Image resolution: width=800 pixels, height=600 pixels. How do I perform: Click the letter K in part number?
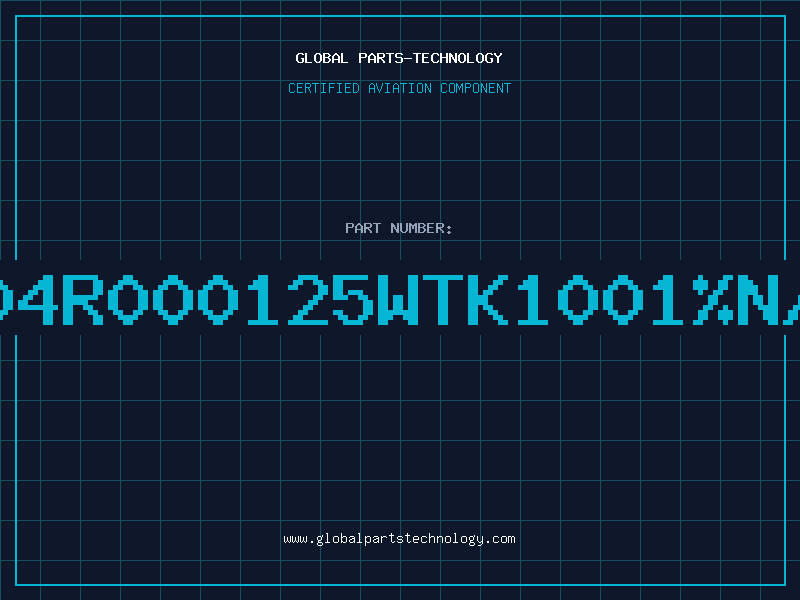click(x=488, y=299)
